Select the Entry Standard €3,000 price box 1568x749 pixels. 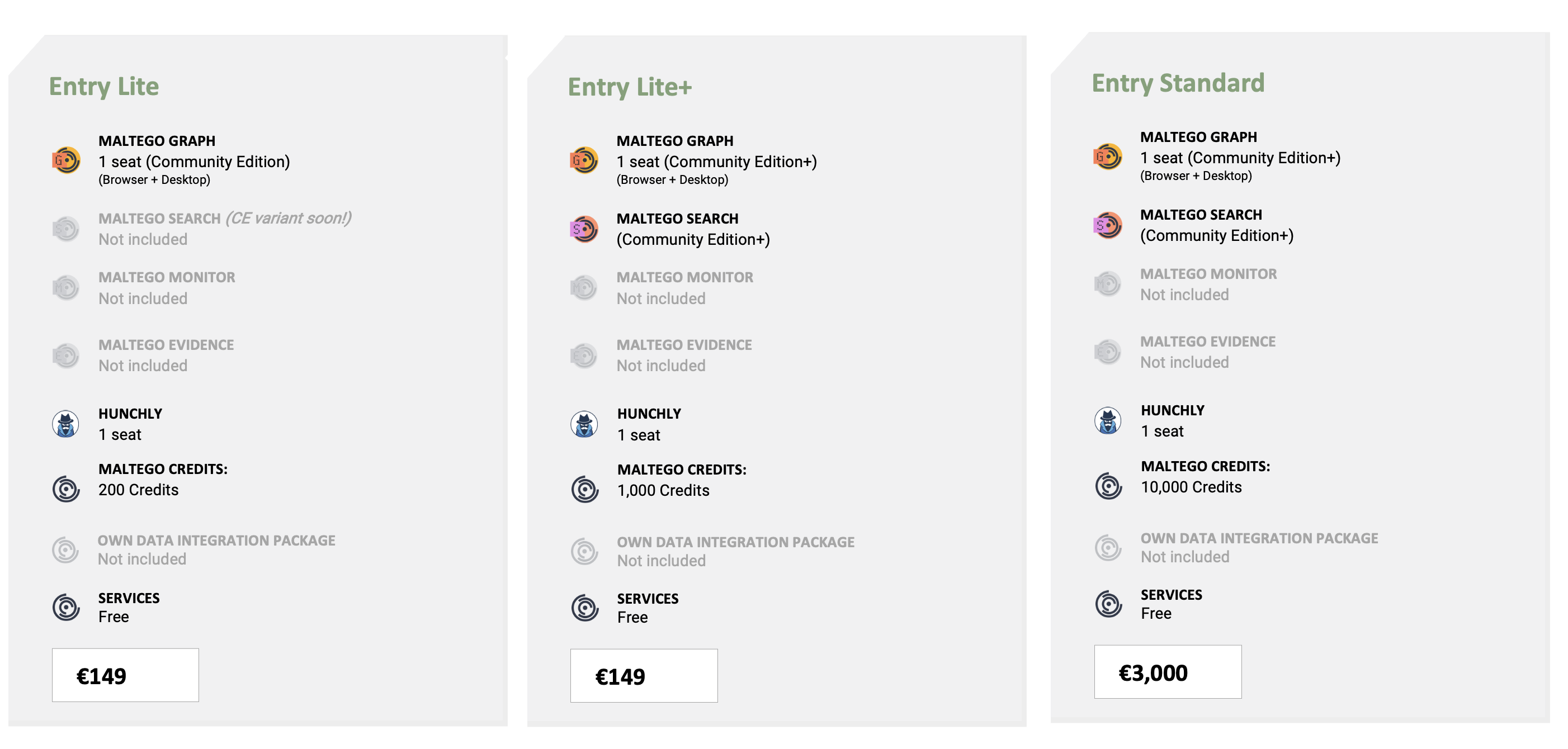click(x=1167, y=672)
